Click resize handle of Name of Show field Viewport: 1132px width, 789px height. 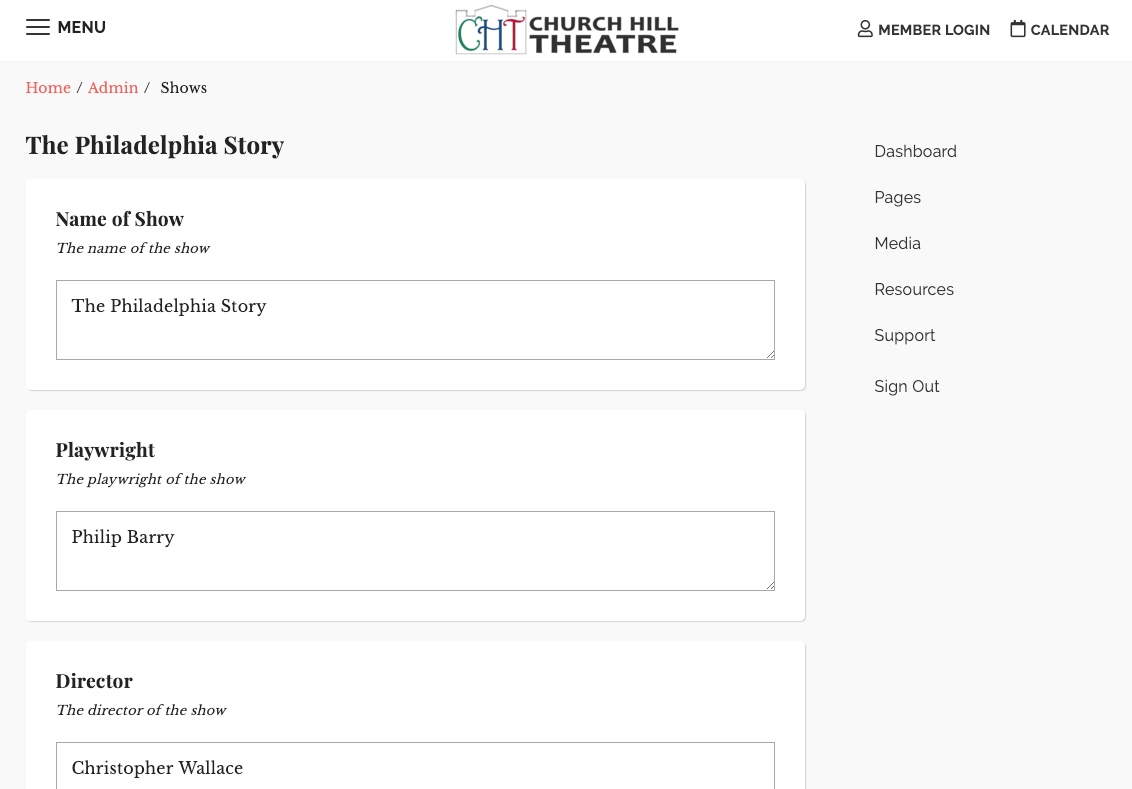(x=770, y=354)
